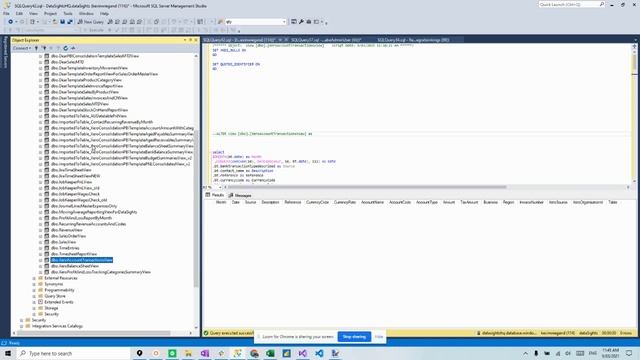Click the query editor horizontal scrollbar
640x360 pixels.
pos(366,187)
